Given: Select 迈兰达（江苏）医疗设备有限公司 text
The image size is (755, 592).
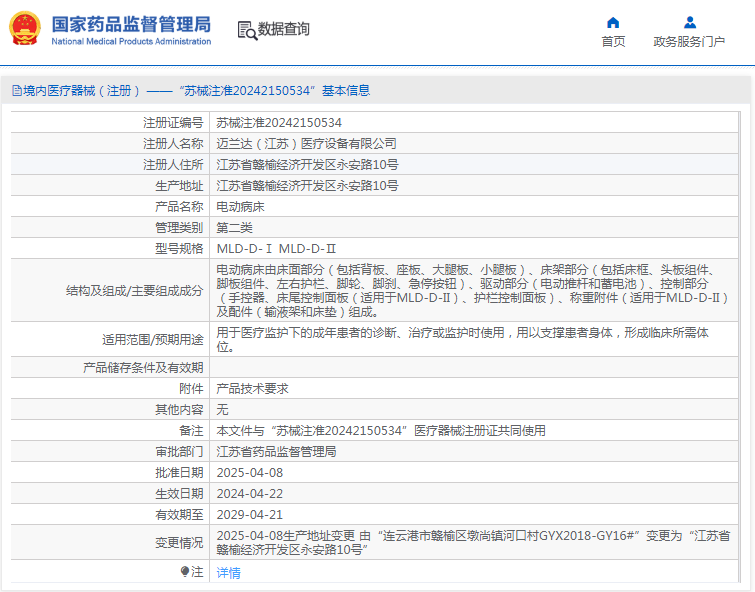Looking at the screenshot, I should [x=306, y=144].
